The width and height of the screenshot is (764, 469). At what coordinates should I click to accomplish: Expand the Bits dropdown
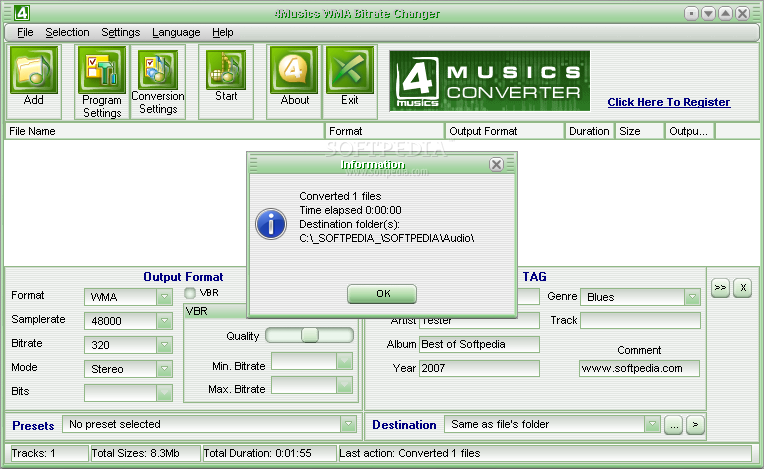[x=164, y=393]
